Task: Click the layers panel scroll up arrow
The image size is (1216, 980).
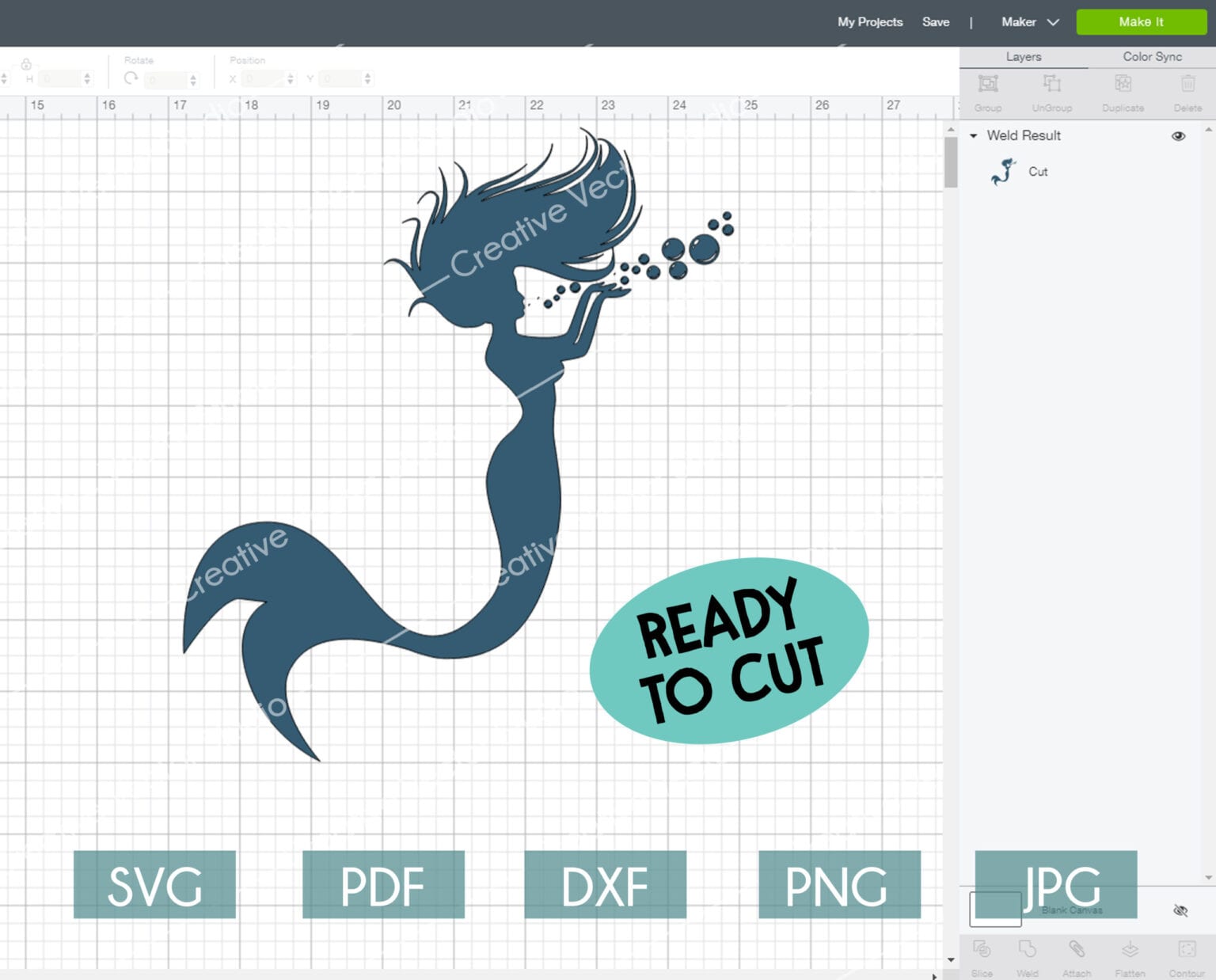Action: [1208, 129]
